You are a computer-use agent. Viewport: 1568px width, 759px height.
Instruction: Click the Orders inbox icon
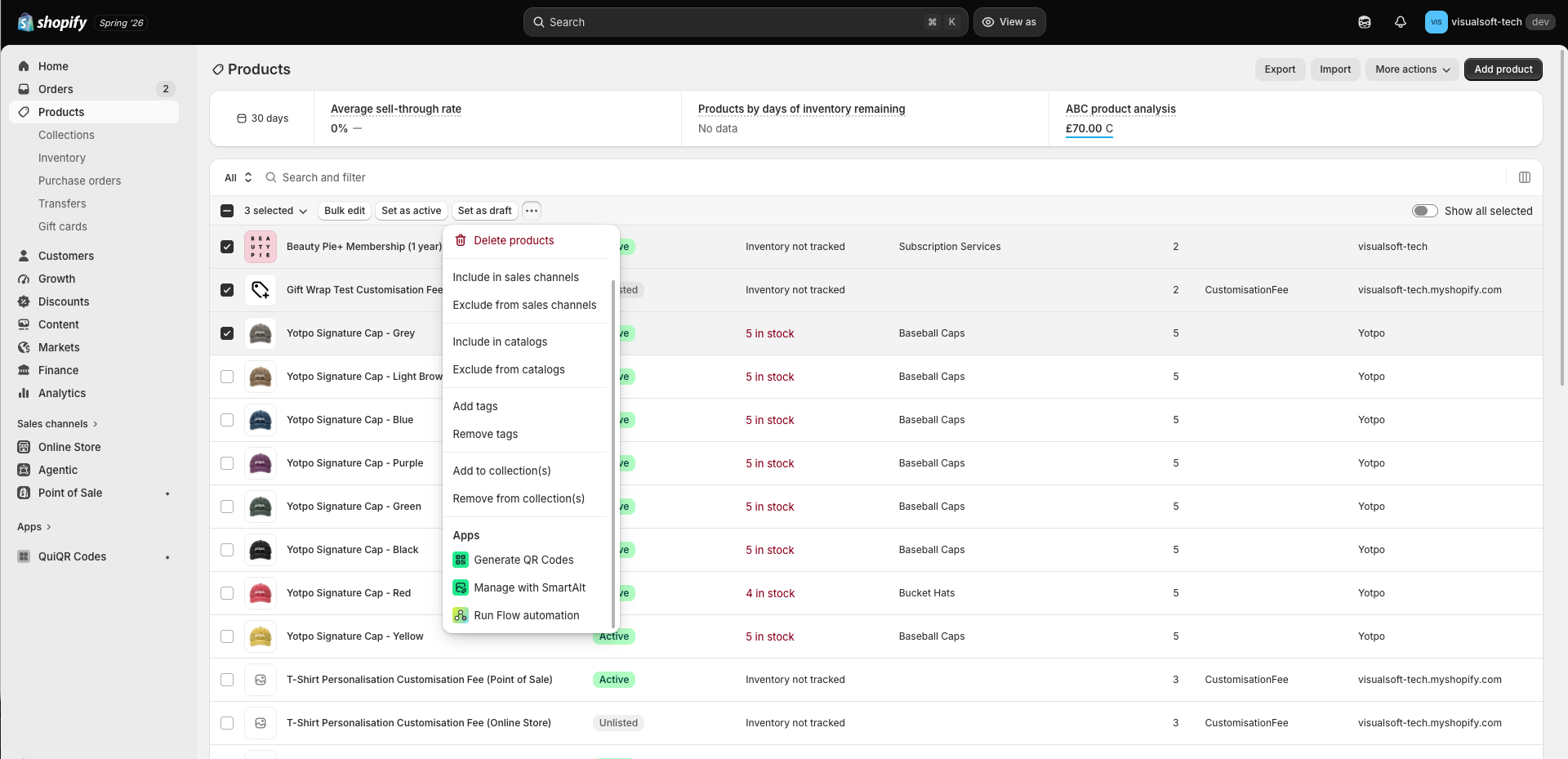(x=24, y=89)
